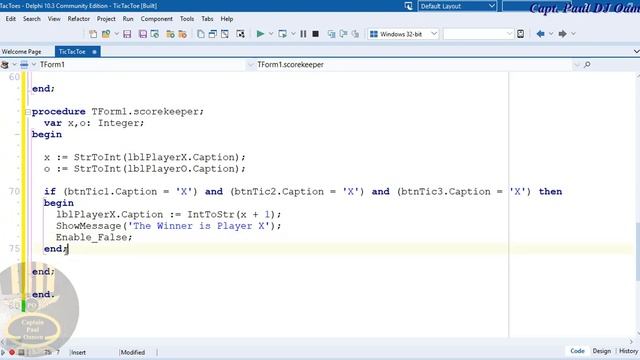Open the Tabs menu

[x=207, y=19]
